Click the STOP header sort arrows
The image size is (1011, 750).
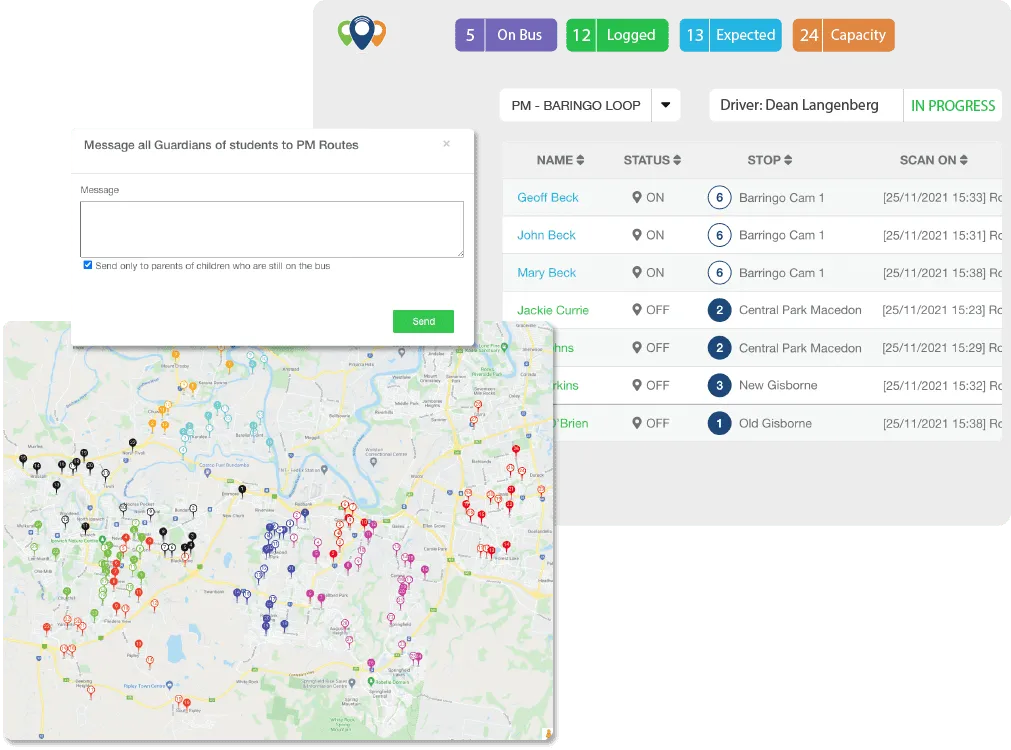point(789,160)
